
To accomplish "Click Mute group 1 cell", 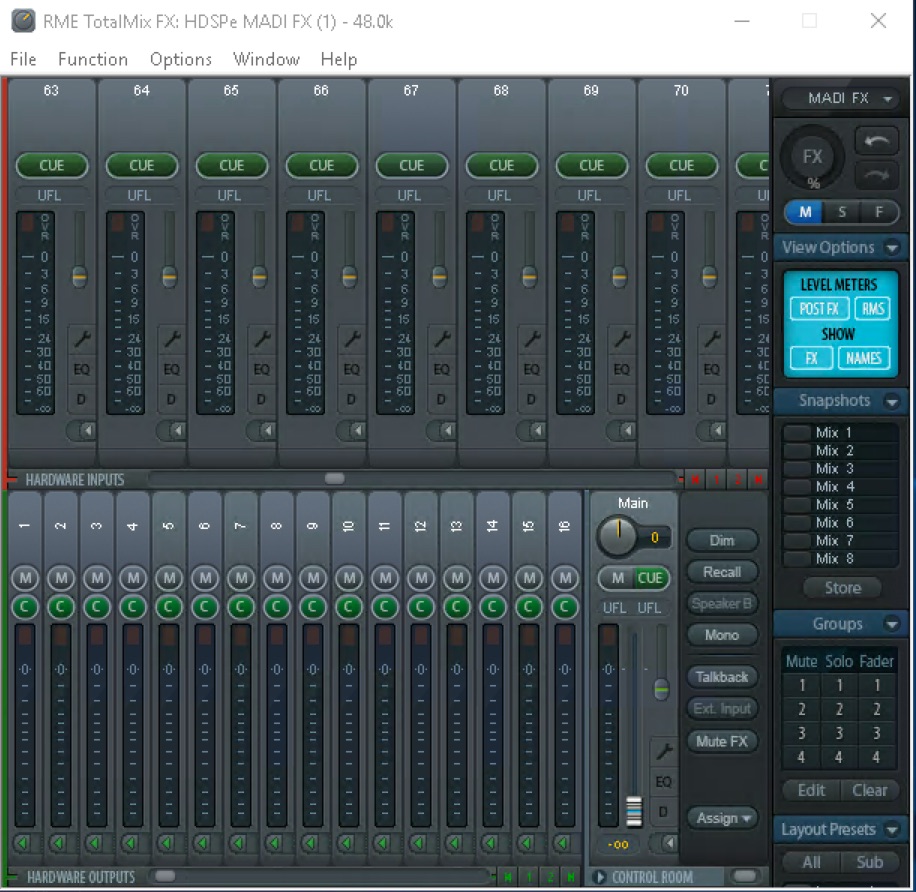I will point(802,685).
